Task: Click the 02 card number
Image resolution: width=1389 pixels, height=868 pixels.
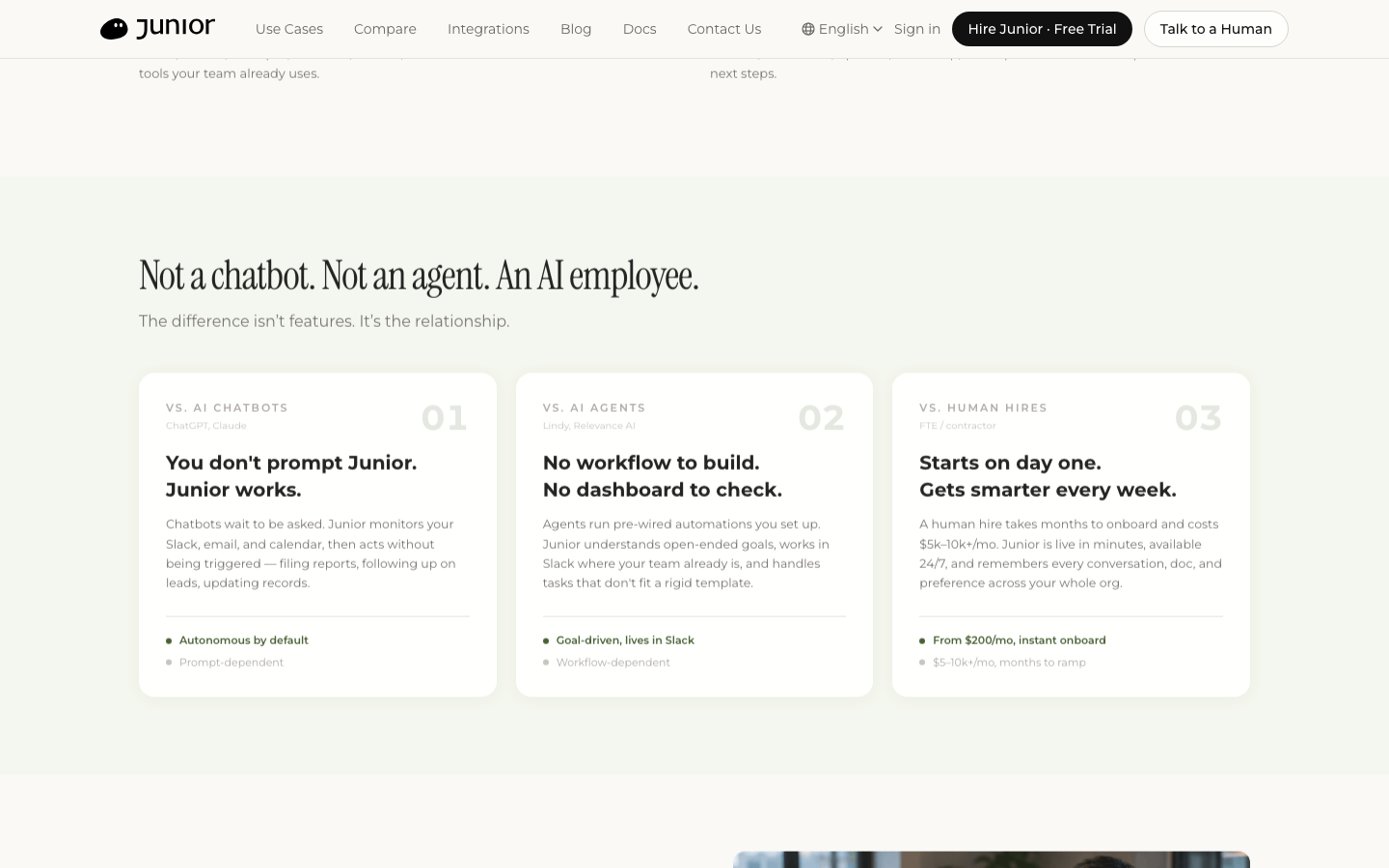Action: coord(821,418)
